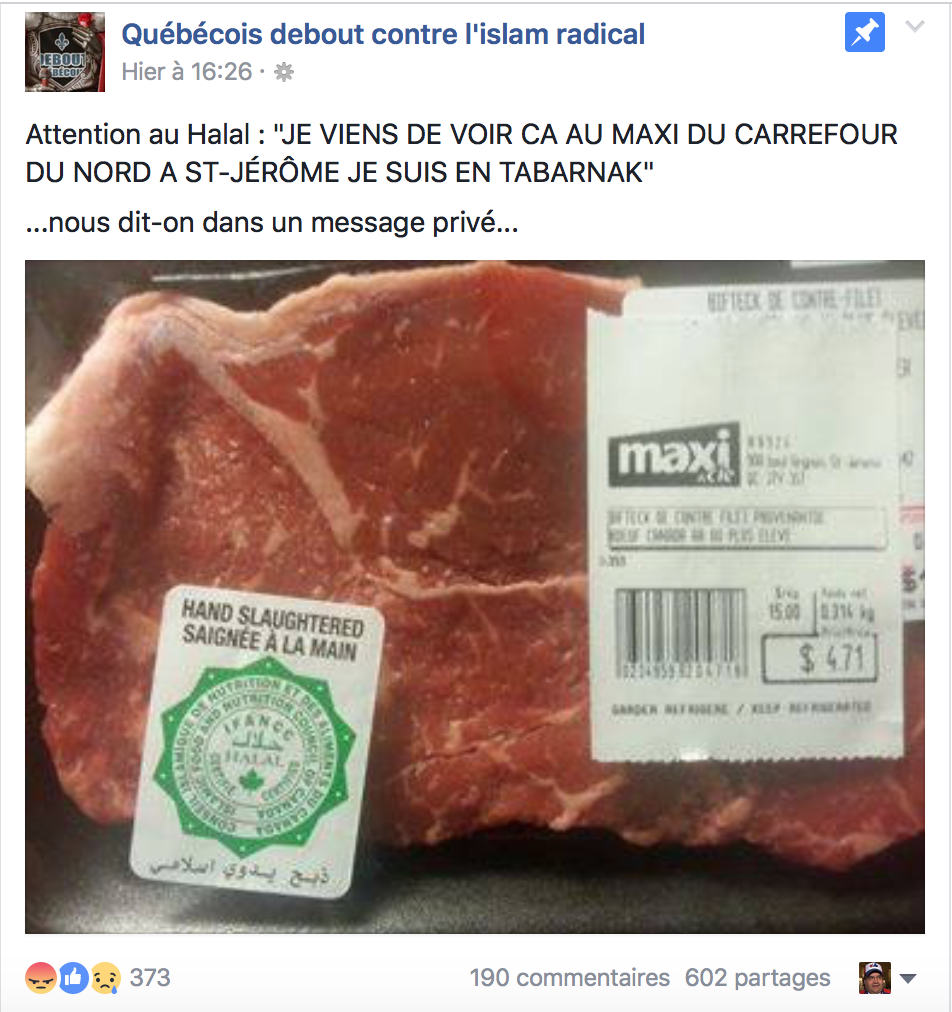
Task: Click the pinned post pushpin icon
Action: [x=864, y=32]
